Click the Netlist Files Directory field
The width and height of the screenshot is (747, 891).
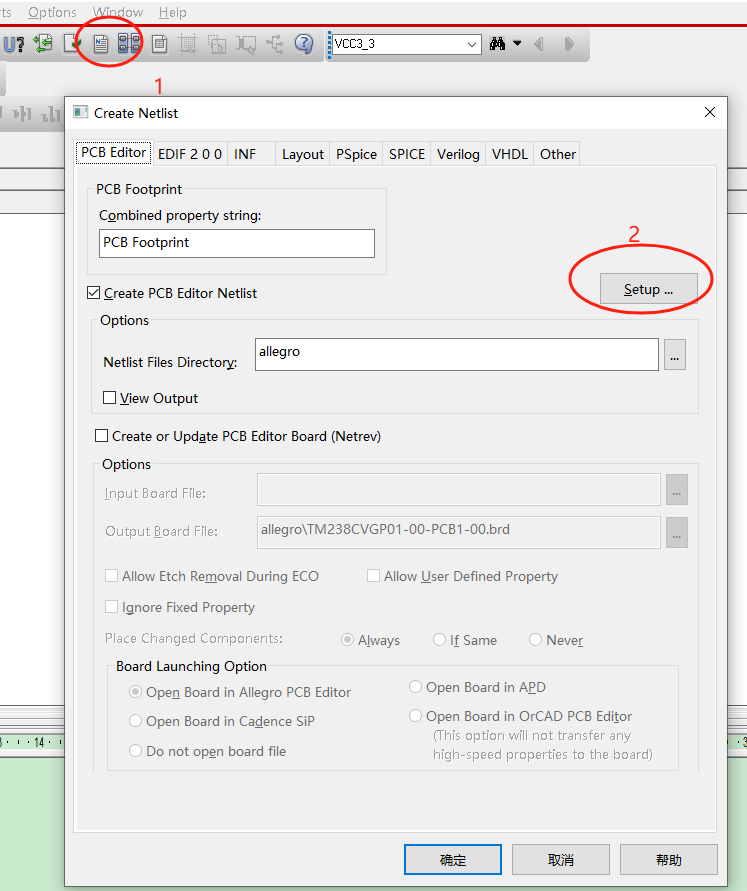(457, 355)
